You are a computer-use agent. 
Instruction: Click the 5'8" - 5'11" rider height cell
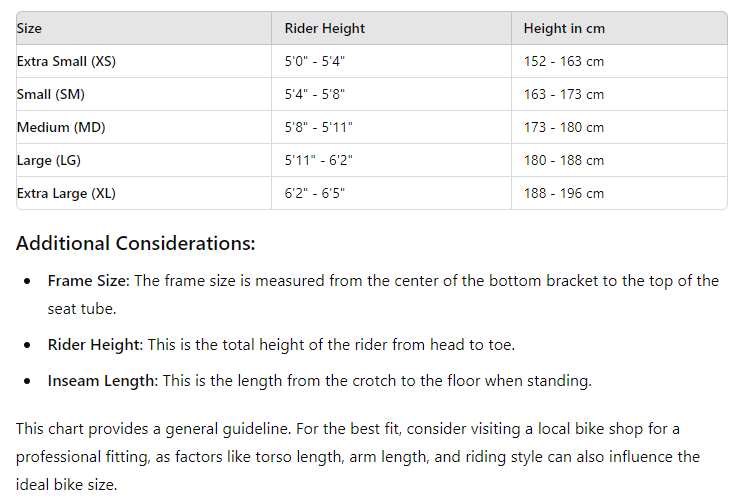click(319, 128)
